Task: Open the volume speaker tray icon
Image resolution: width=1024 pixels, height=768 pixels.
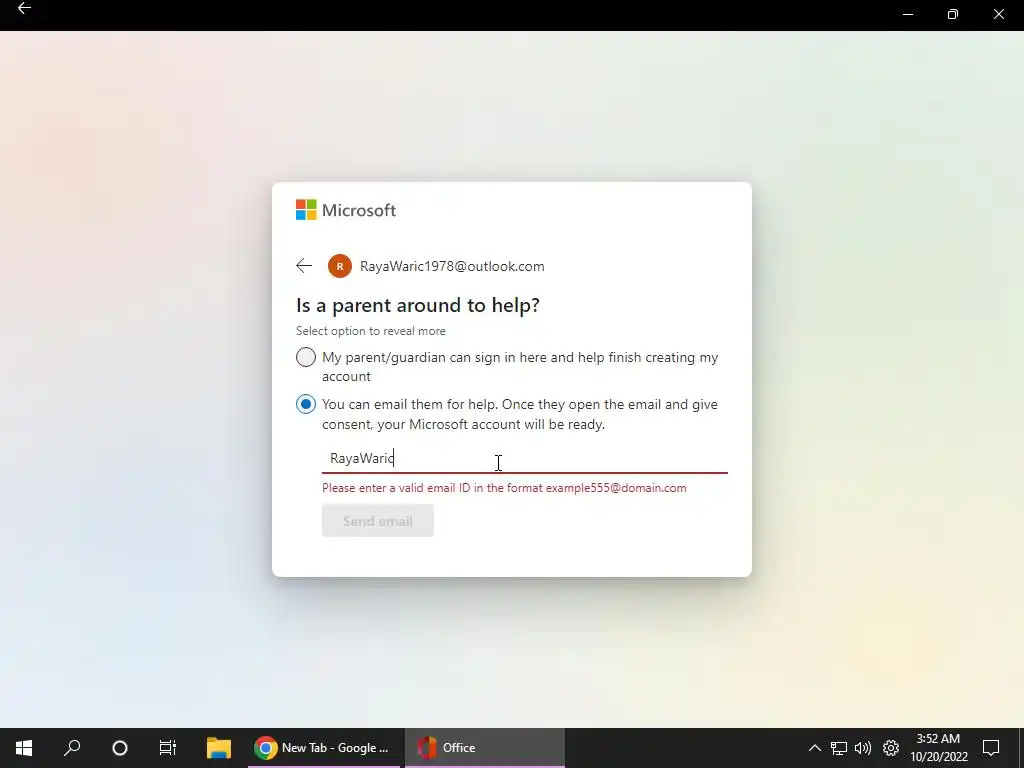Action: [x=863, y=748]
